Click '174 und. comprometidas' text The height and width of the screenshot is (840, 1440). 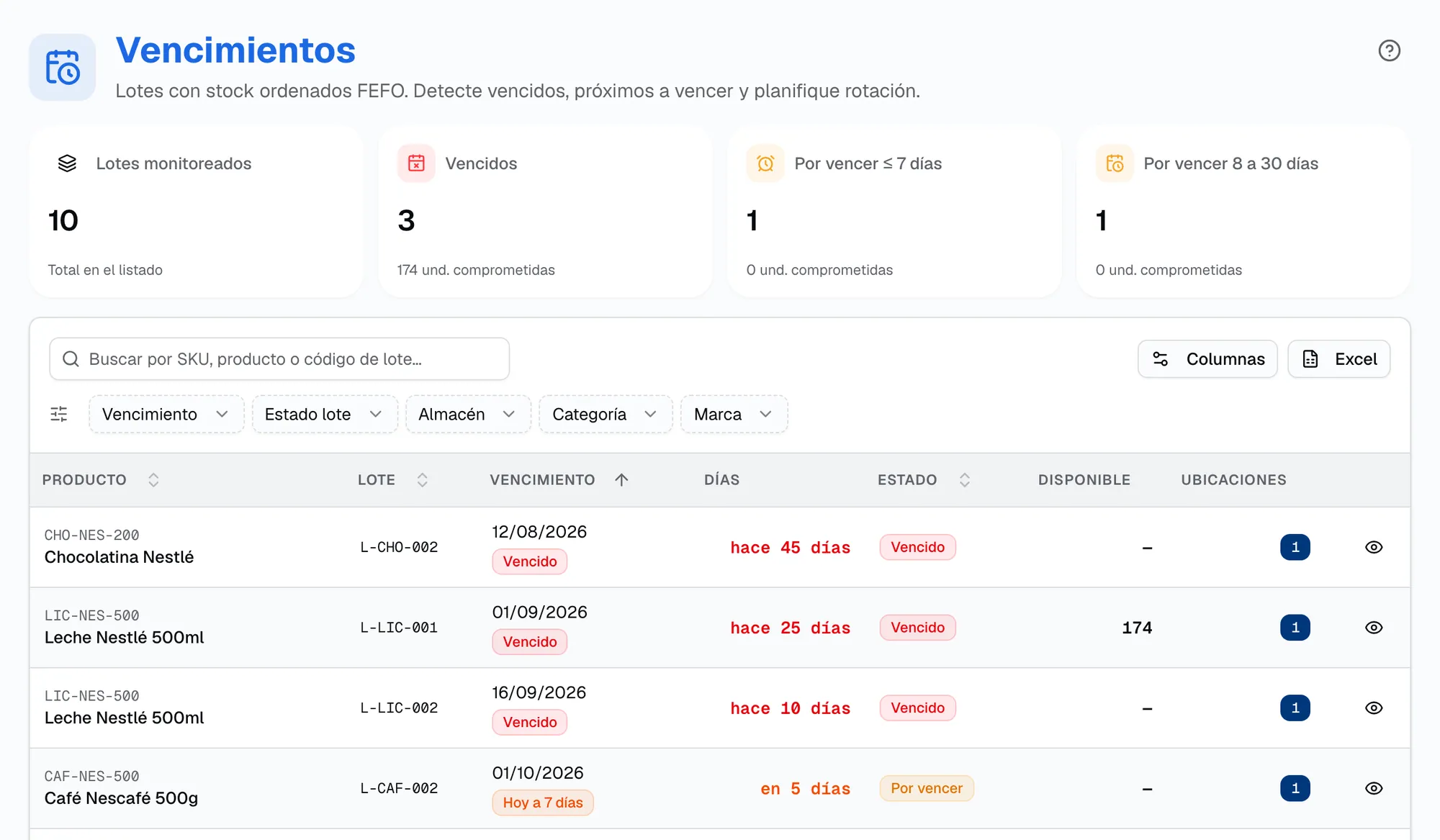point(476,270)
